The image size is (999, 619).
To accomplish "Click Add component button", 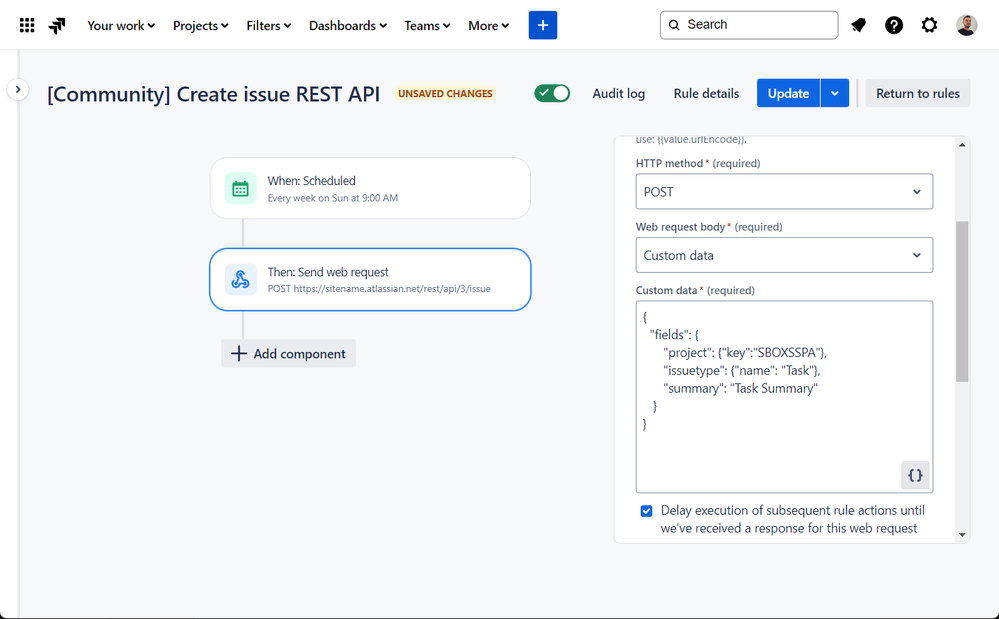I will (289, 353).
